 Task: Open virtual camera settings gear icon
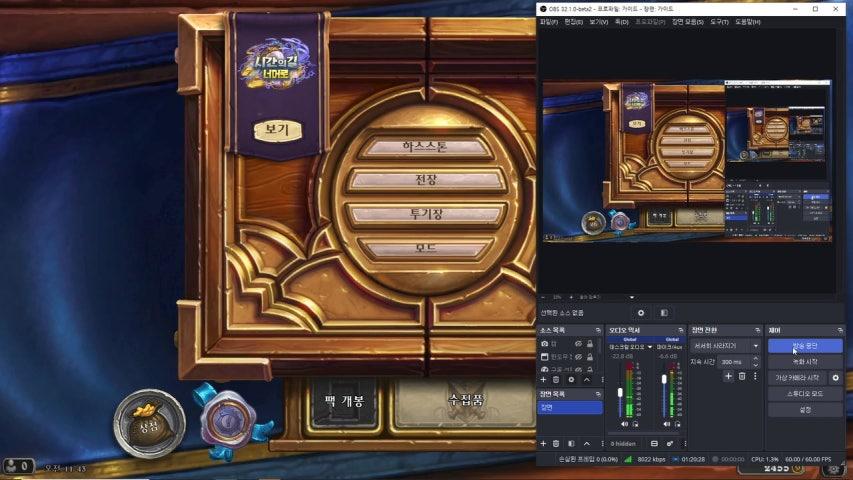pos(836,378)
